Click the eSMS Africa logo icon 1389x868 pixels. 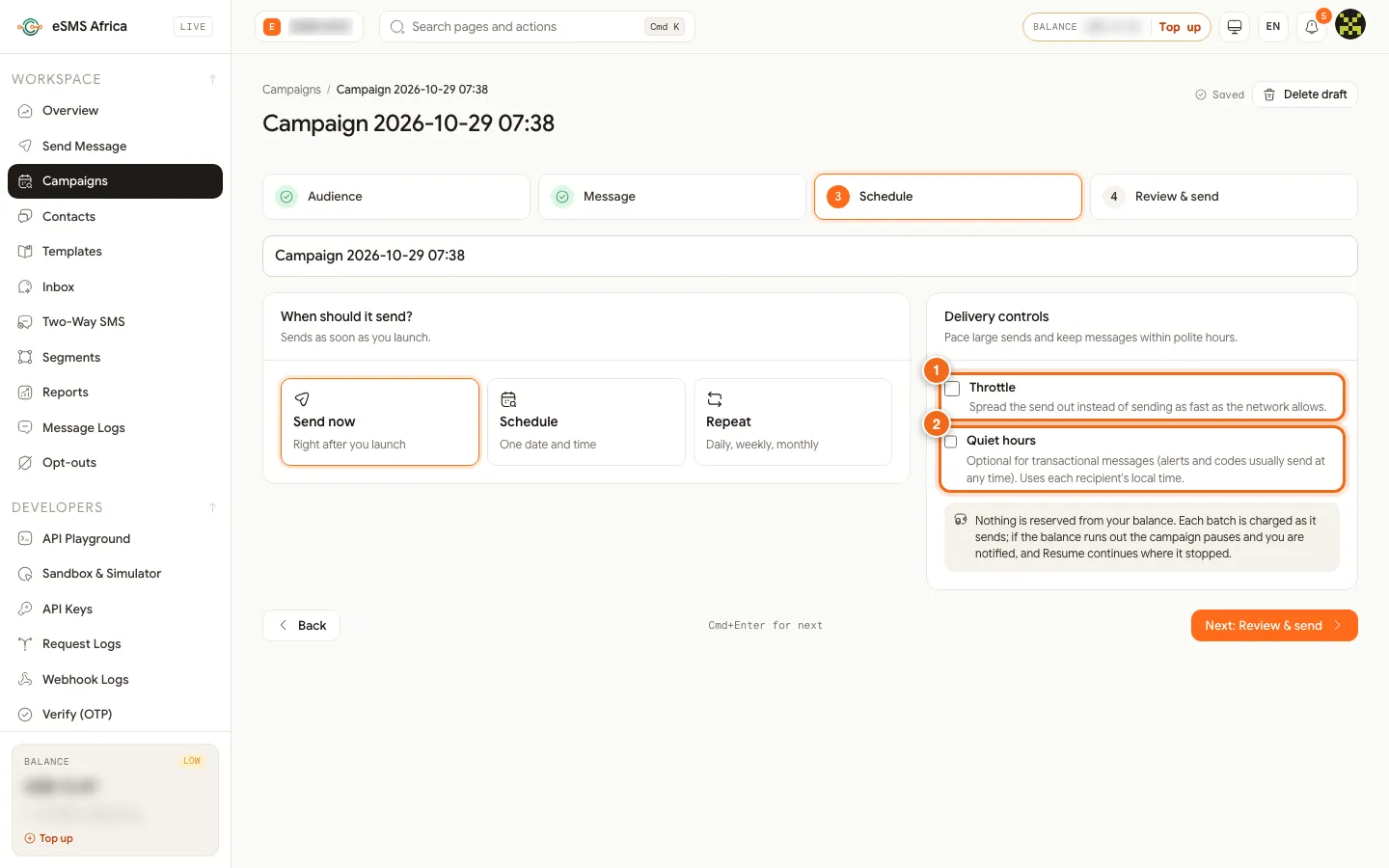[30, 27]
